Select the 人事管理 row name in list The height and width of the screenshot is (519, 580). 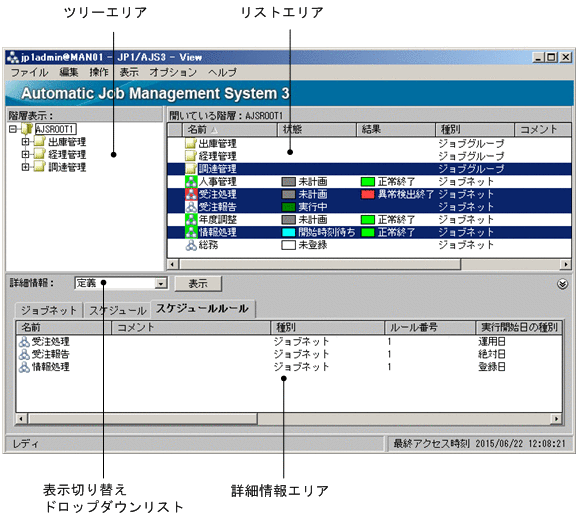[x=218, y=182]
